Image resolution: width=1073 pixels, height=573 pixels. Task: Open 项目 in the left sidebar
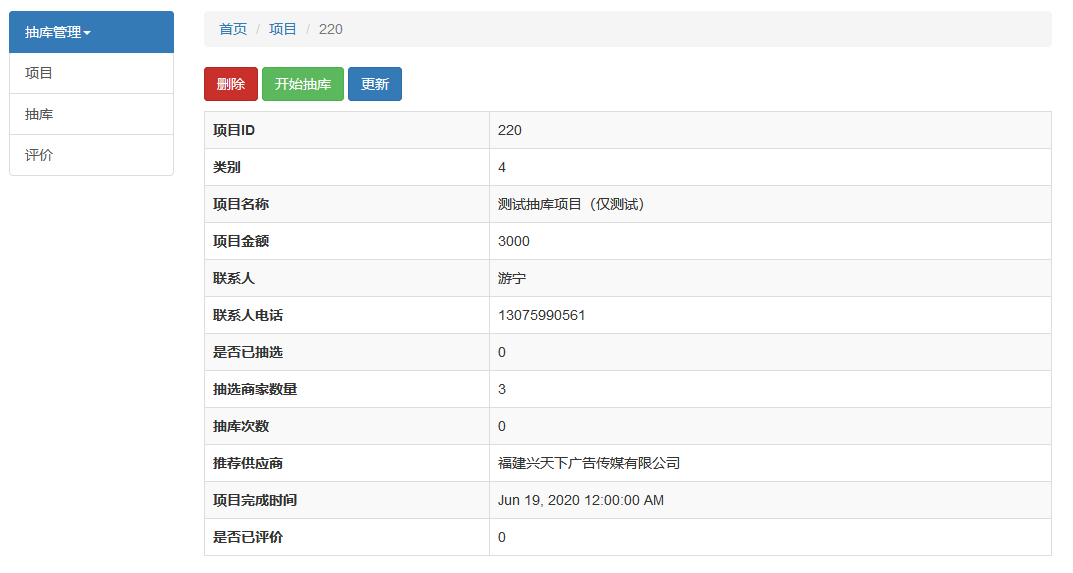[x=39, y=73]
